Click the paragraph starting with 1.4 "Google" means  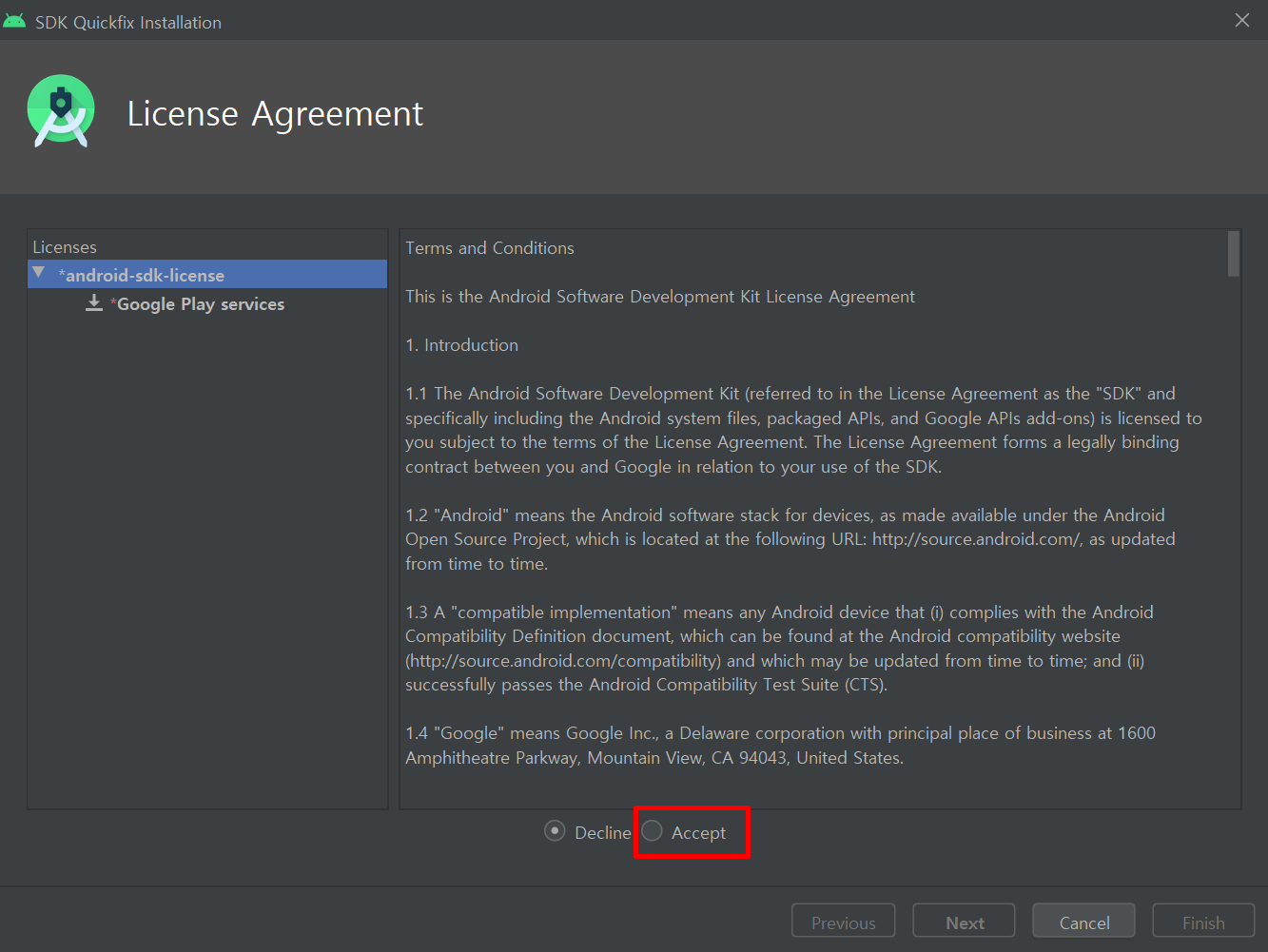[x=781, y=746]
